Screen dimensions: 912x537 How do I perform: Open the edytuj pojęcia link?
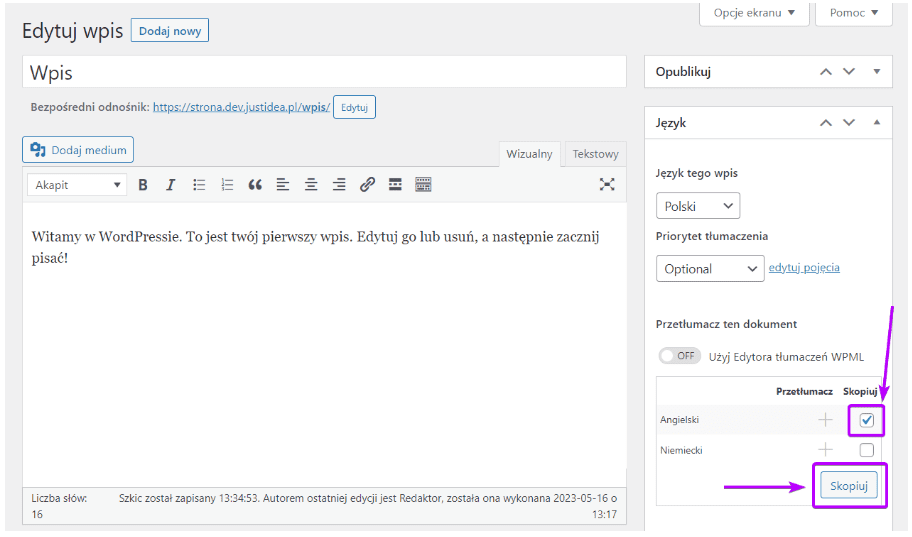tap(804, 268)
